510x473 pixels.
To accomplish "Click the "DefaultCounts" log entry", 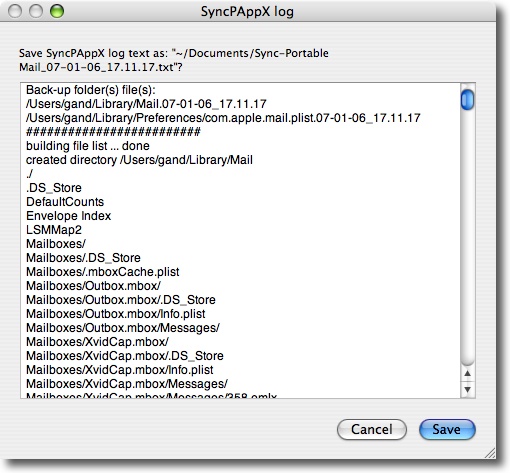I will pyautogui.click(x=65, y=202).
